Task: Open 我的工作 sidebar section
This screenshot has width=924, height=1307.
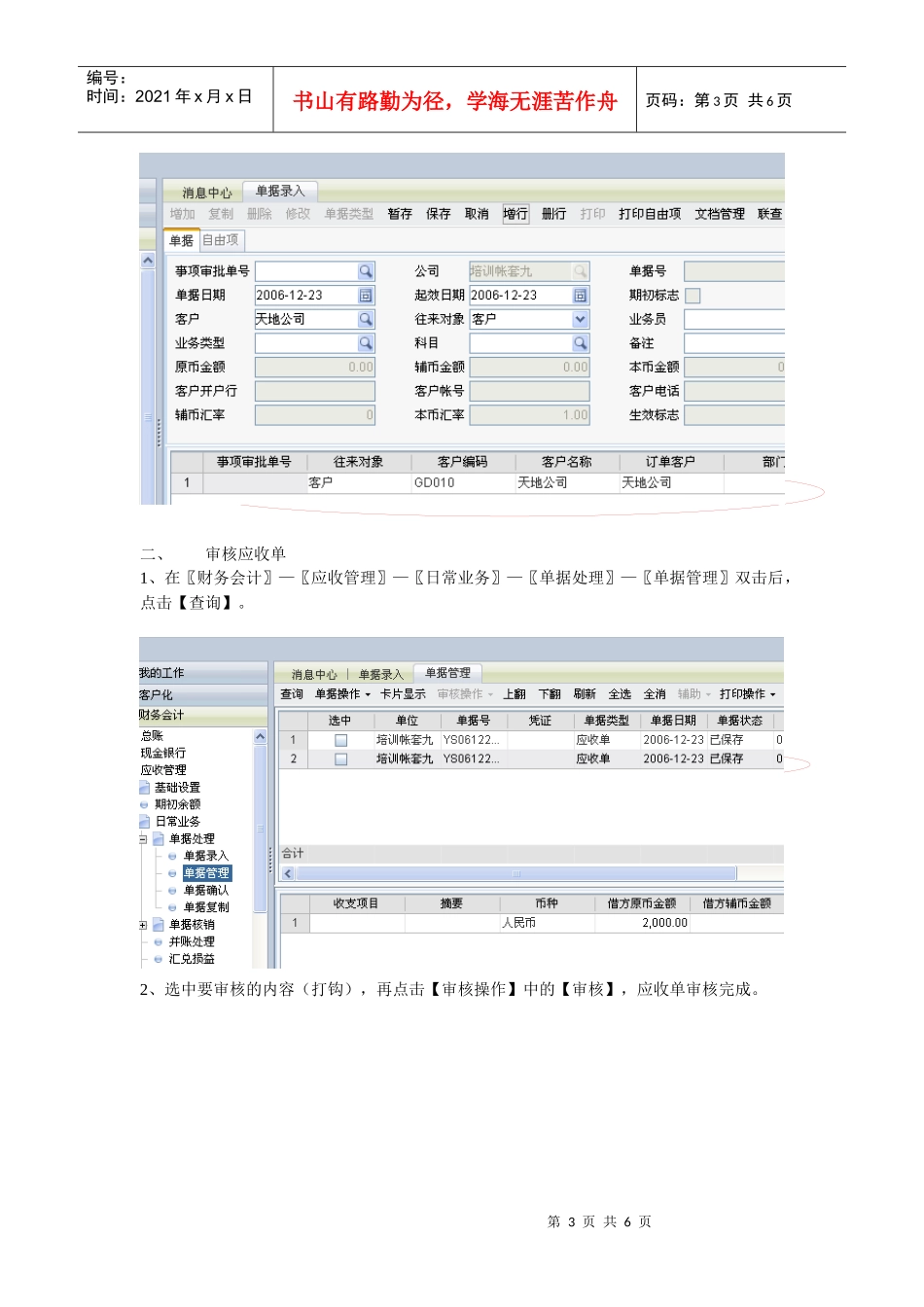Action: tap(202, 674)
